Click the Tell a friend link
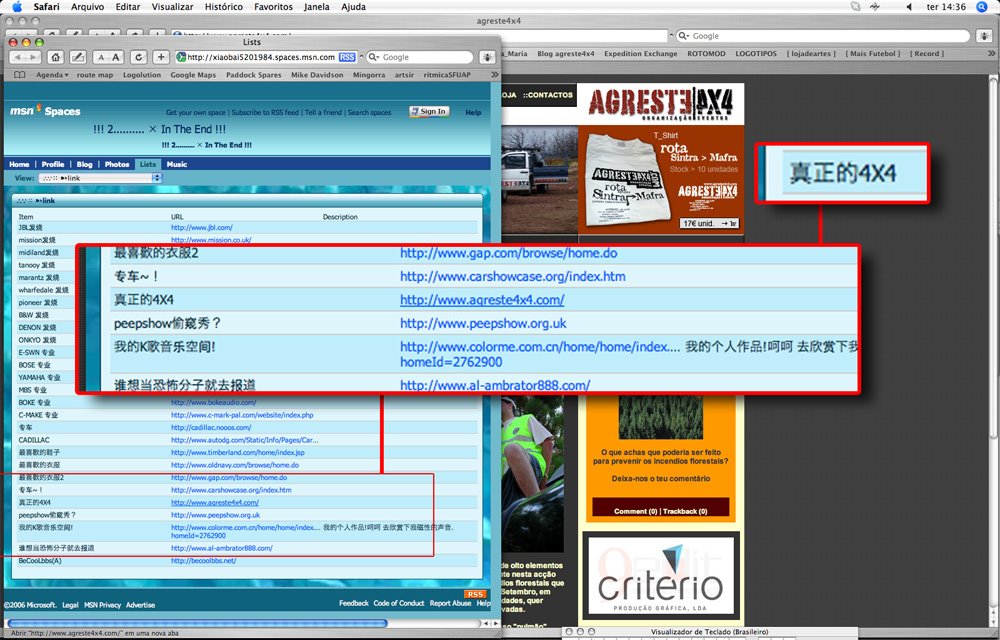Viewport: 1000px width, 640px height. click(x=323, y=112)
